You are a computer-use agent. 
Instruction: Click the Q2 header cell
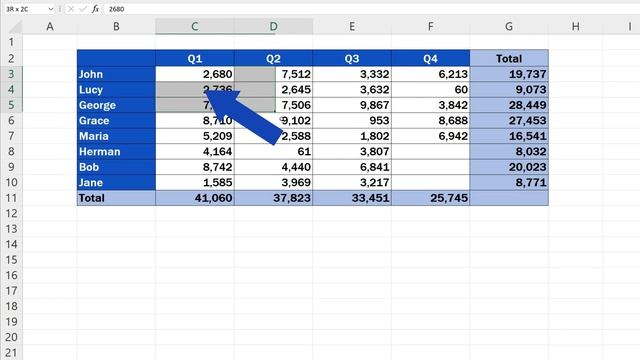(273, 58)
